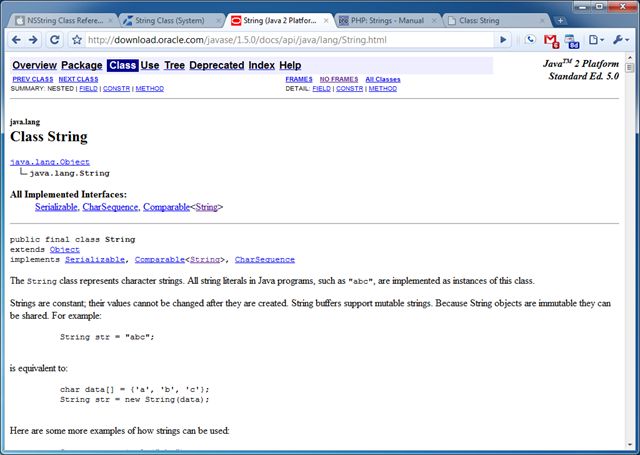Open the Tree navigation link
Viewport: 640px width, 455px height.
tap(174, 65)
